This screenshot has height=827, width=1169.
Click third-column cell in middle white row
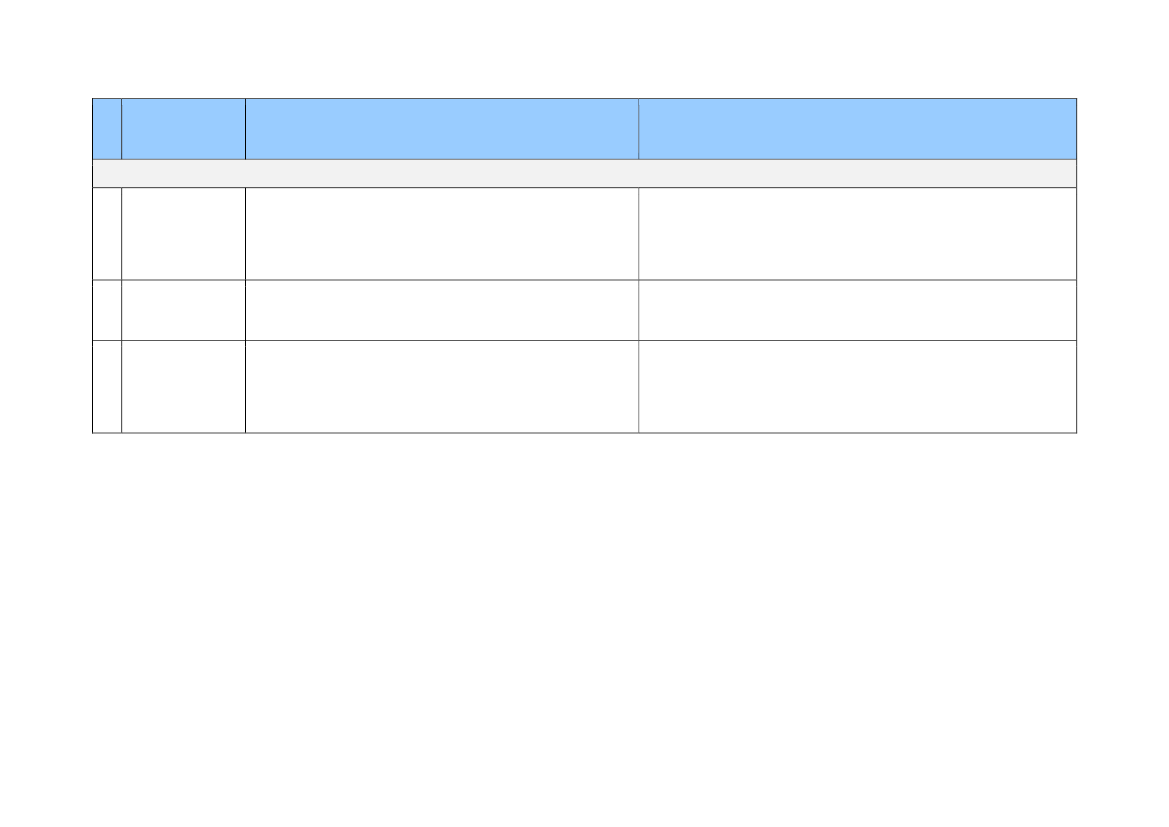[x=441, y=310]
